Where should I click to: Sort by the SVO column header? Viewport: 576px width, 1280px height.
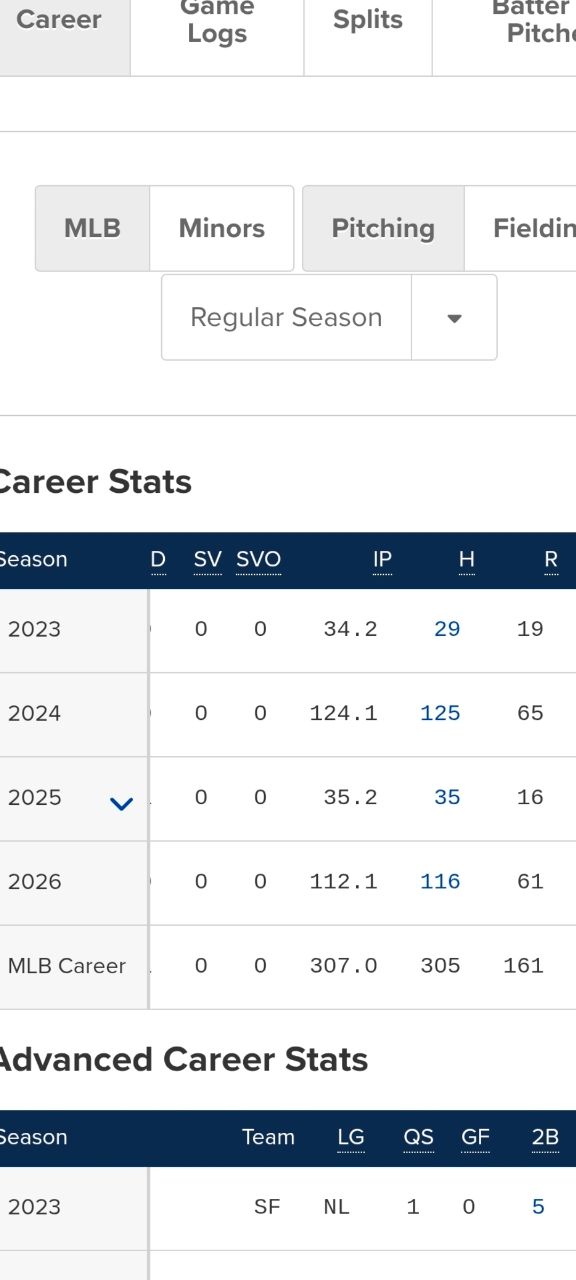(x=259, y=560)
